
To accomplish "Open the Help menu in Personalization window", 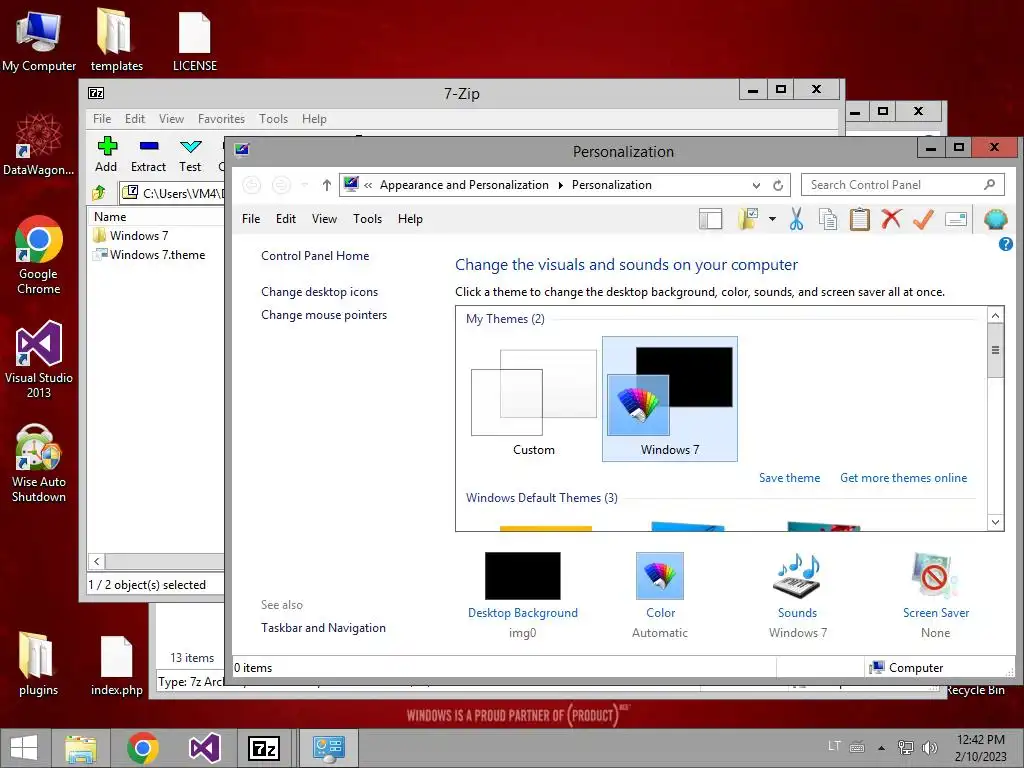I will point(410,219).
